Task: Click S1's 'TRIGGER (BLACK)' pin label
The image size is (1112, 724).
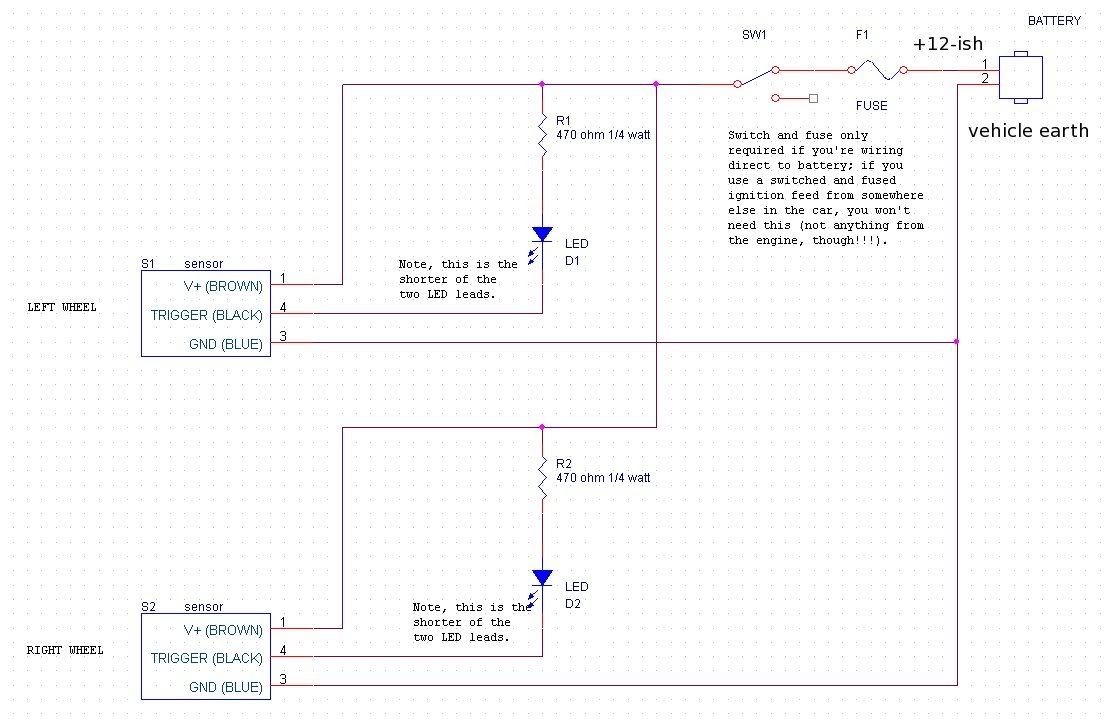Action: [x=206, y=315]
